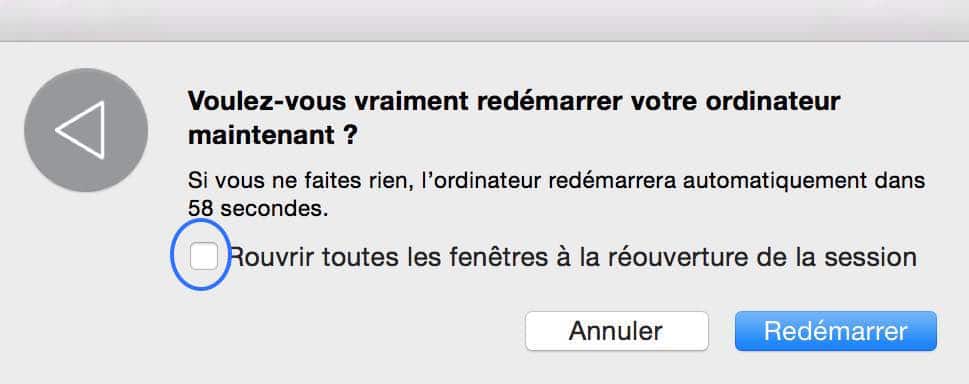Cancel the restart with Annuler

(x=616, y=331)
